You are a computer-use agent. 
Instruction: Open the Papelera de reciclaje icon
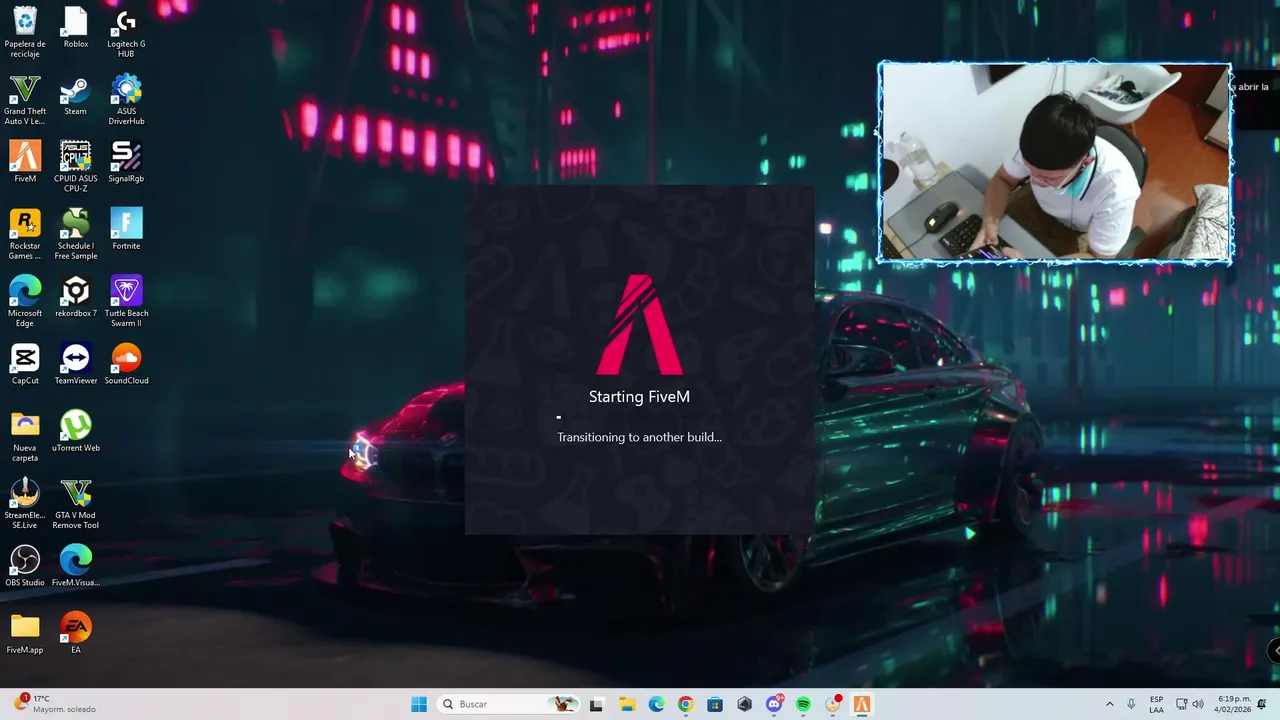coord(25,31)
